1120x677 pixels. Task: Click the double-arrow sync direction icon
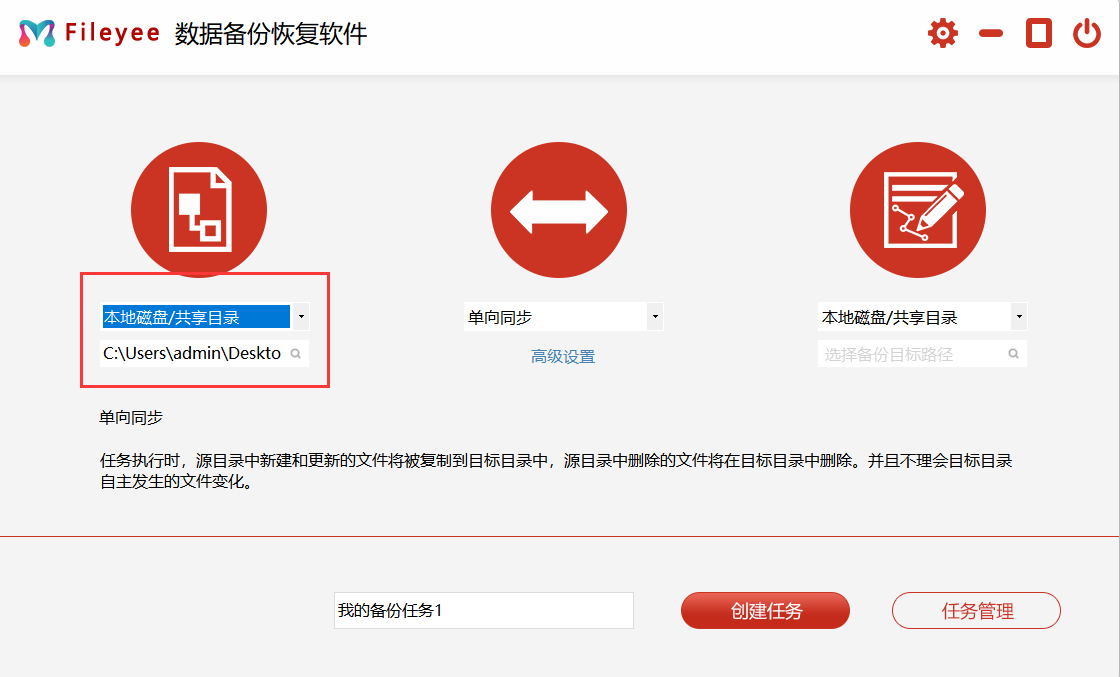(x=558, y=210)
